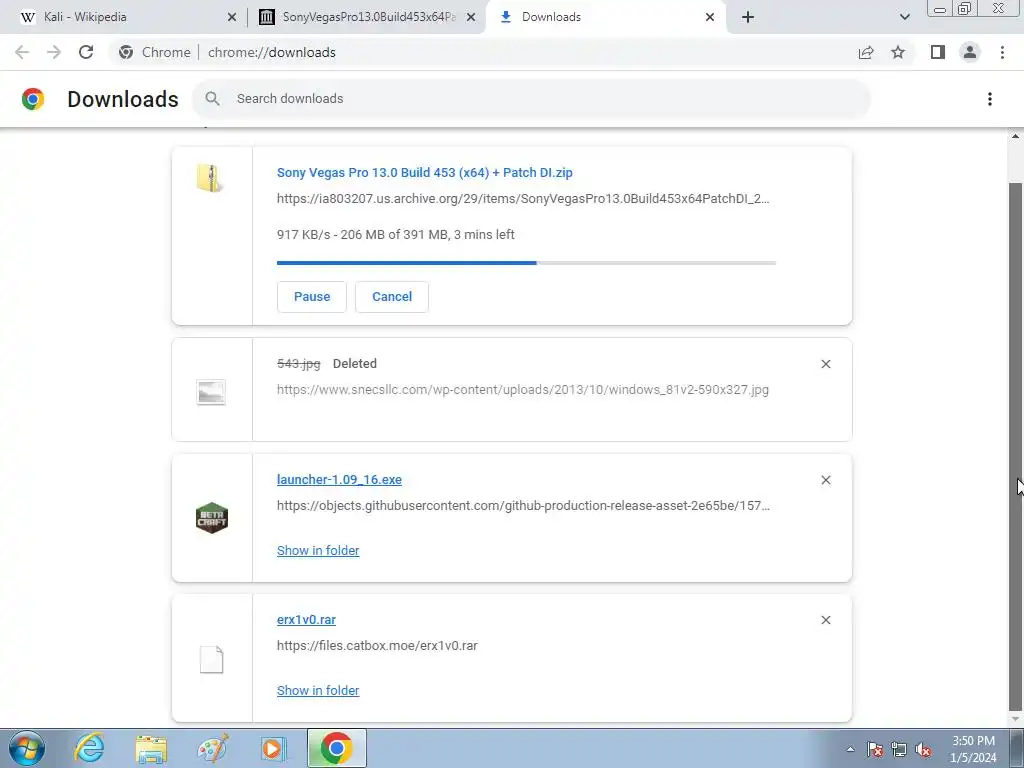Show hidden system tray icons
The image size is (1024, 768).
coord(850,749)
